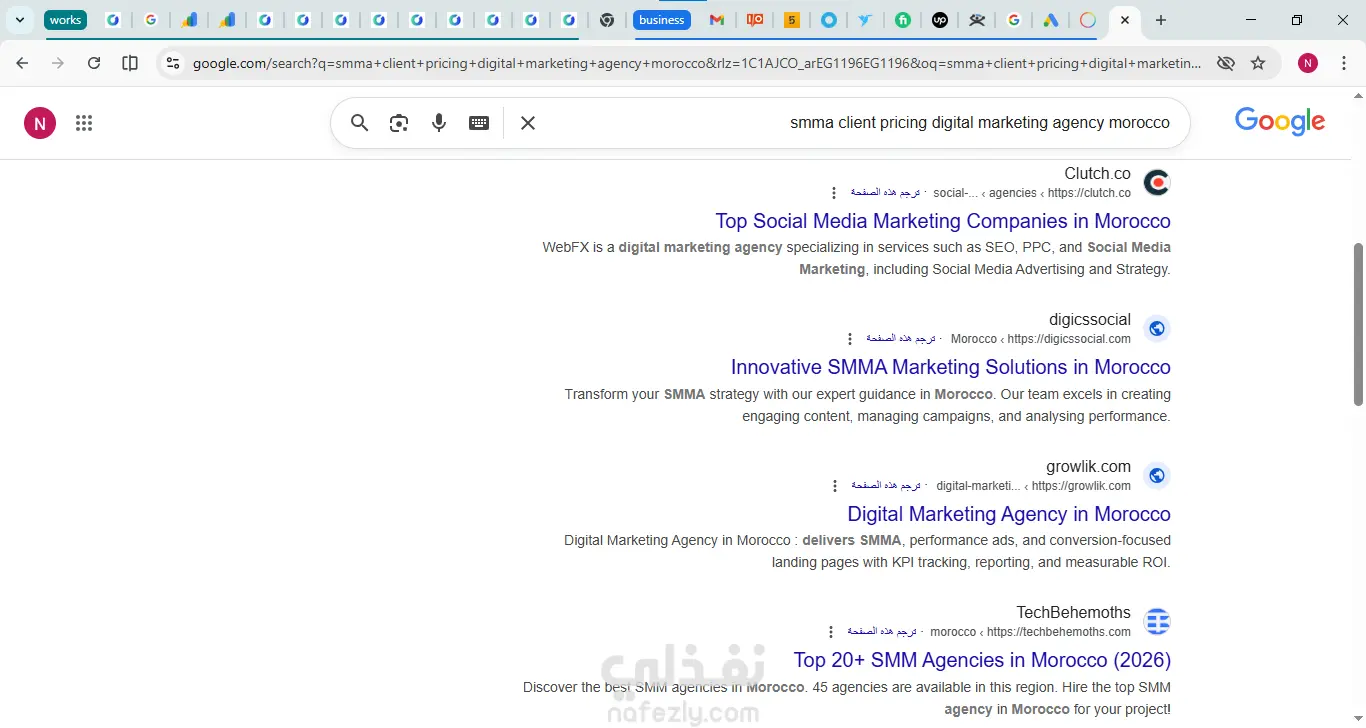Switch to the tab with the Chrome icon

coord(607,20)
